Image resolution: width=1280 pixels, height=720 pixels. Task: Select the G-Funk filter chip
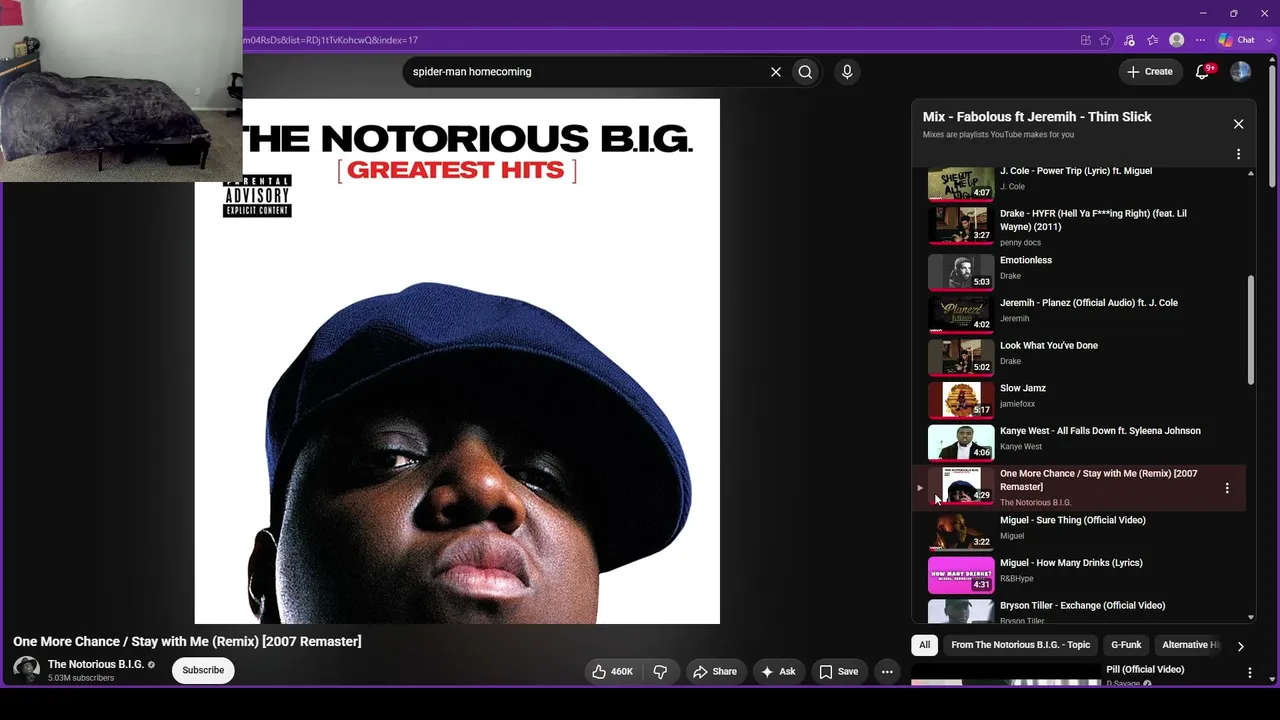[x=1126, y=645]
